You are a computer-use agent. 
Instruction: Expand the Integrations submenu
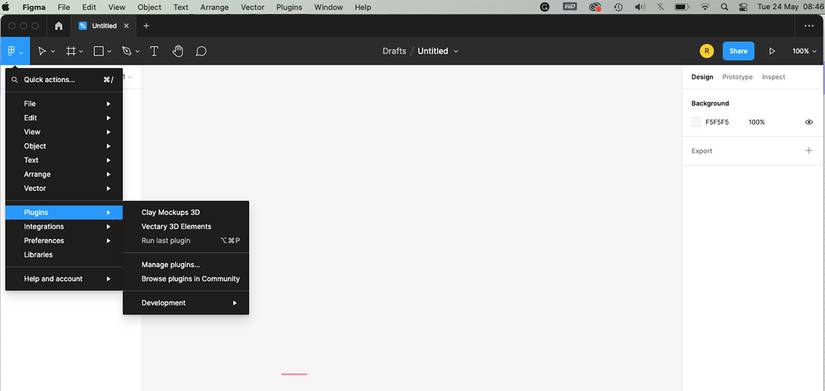(64, 226)
